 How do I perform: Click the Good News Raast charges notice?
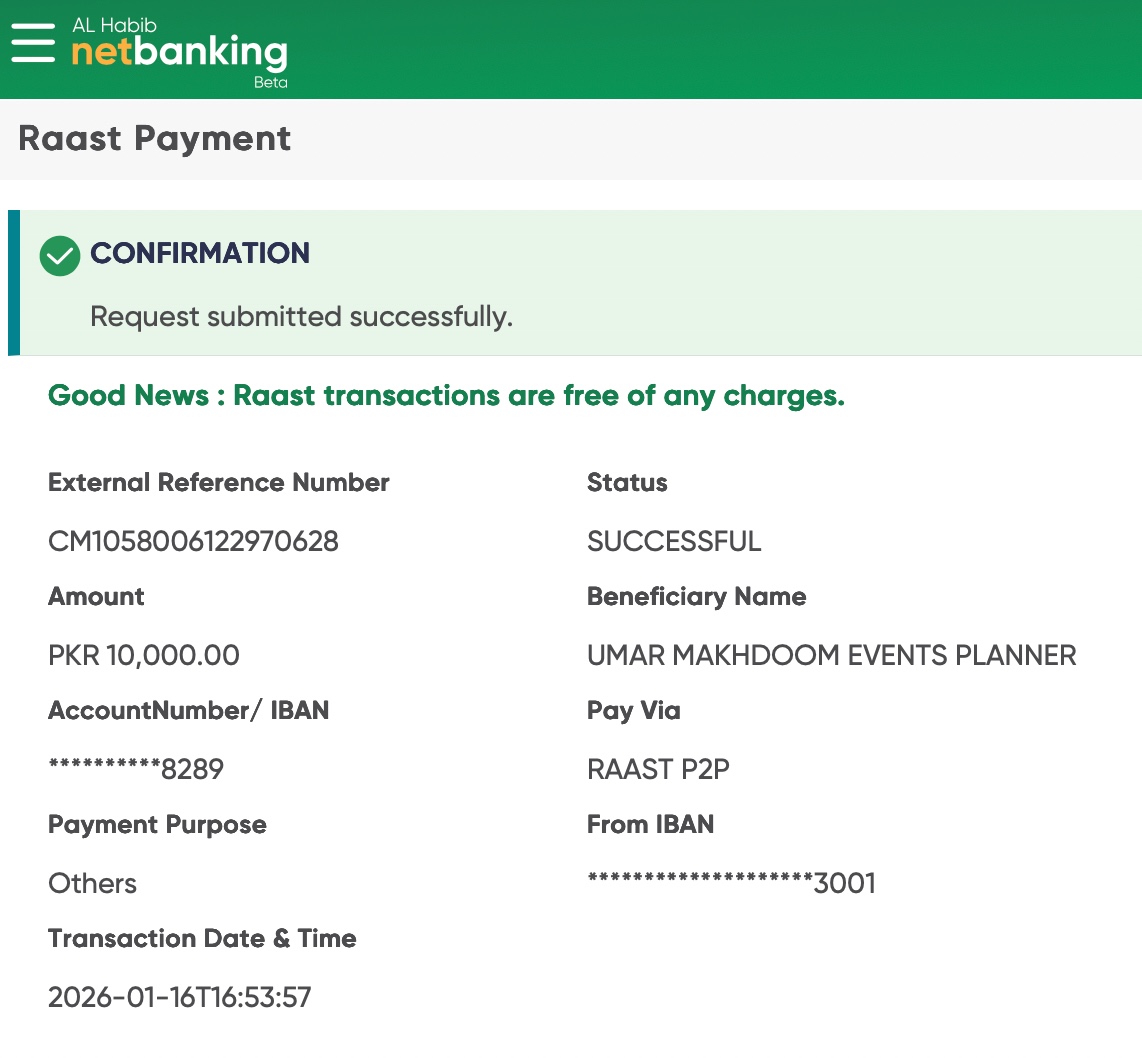pos(446,396)
